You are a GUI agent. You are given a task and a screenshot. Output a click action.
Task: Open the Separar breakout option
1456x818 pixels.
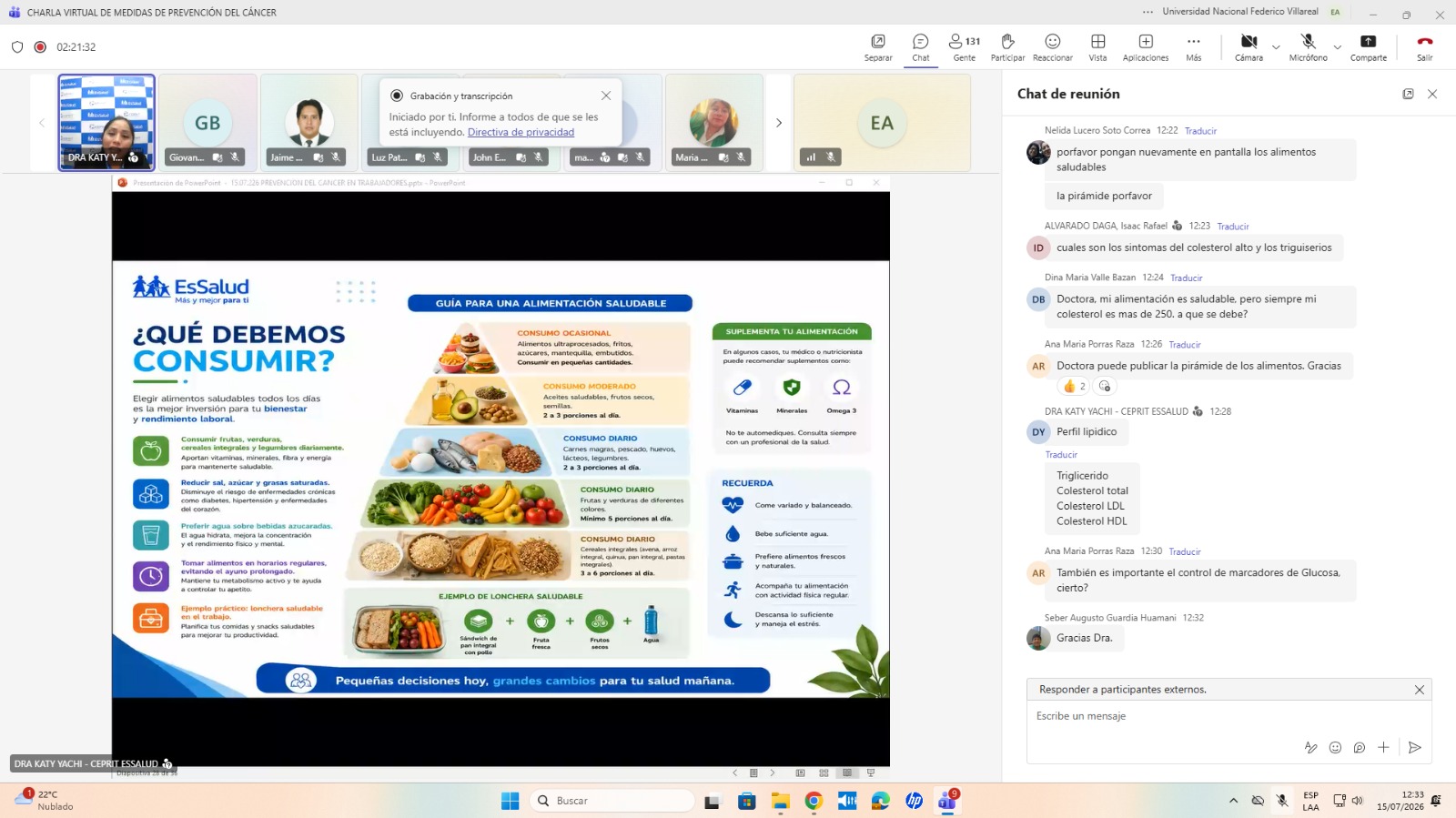pyautogui.click(x=878, y=47)
